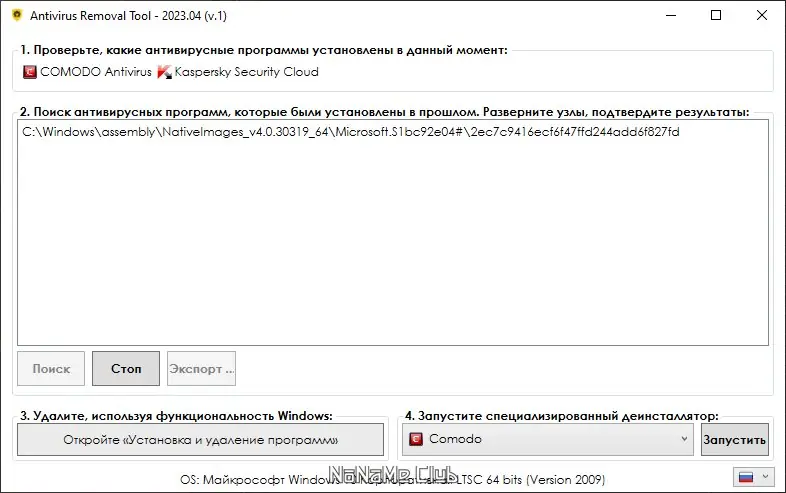Click the Экспорт button
The height and width of the screenshot is (493, 786).
pos(202,369)
